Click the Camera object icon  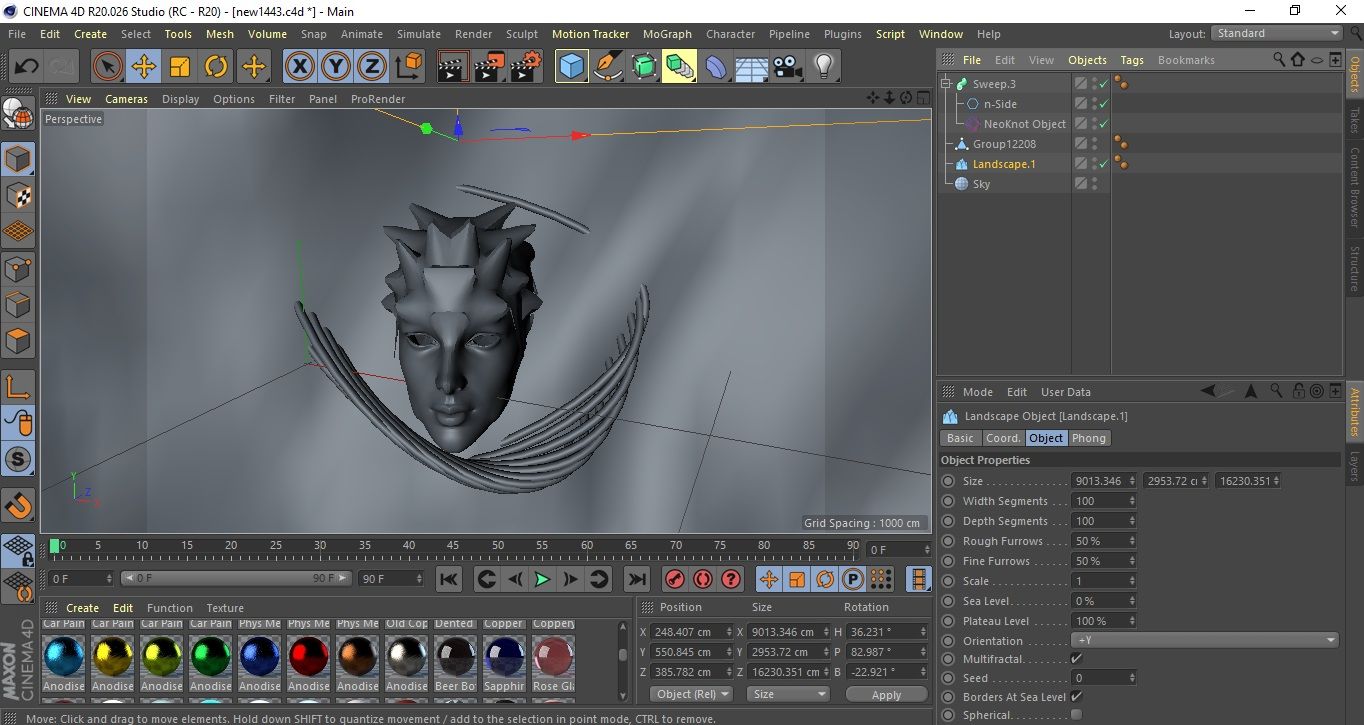pos(788,67)
